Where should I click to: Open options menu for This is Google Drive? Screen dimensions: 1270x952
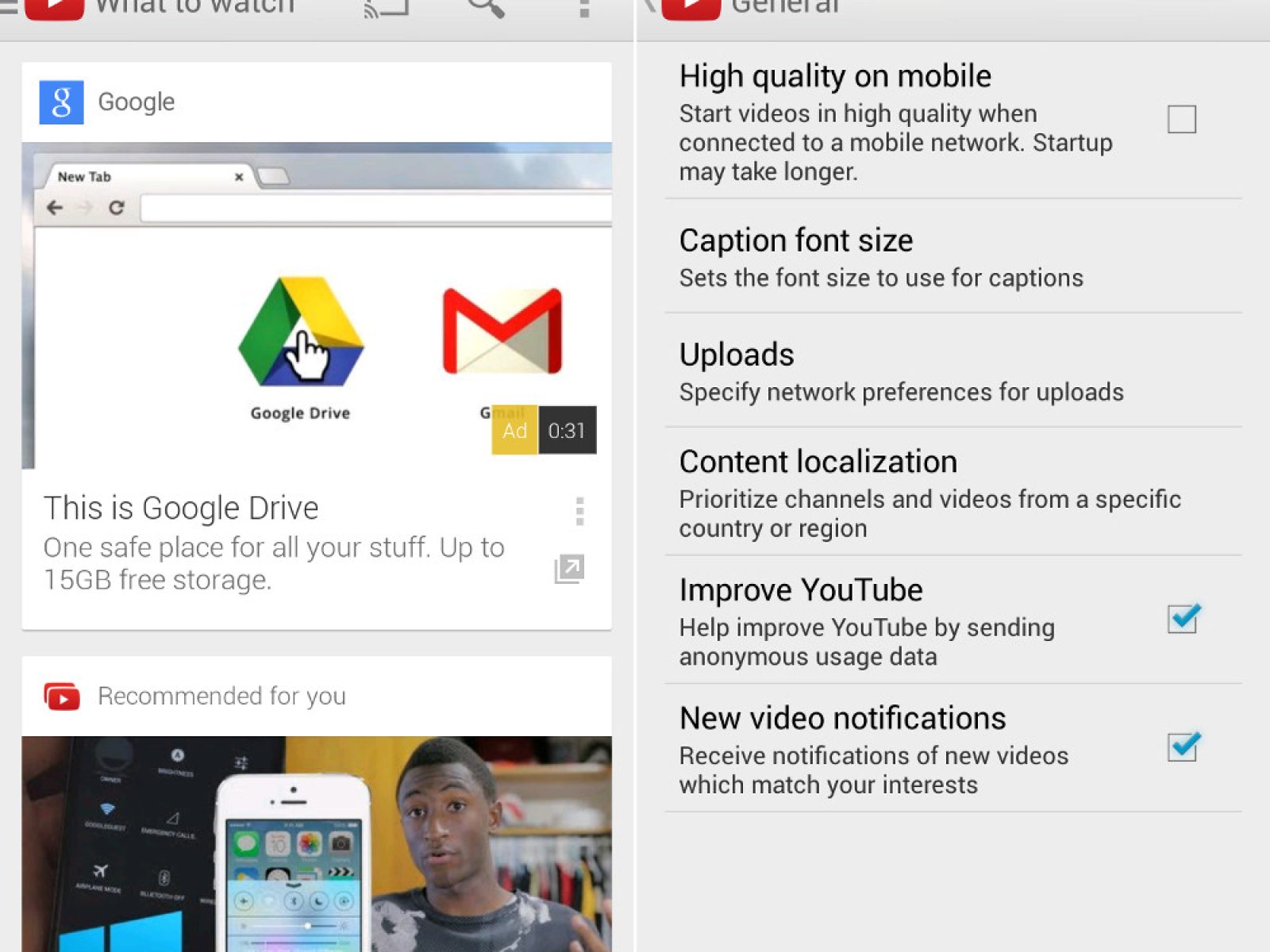point(580,512)
